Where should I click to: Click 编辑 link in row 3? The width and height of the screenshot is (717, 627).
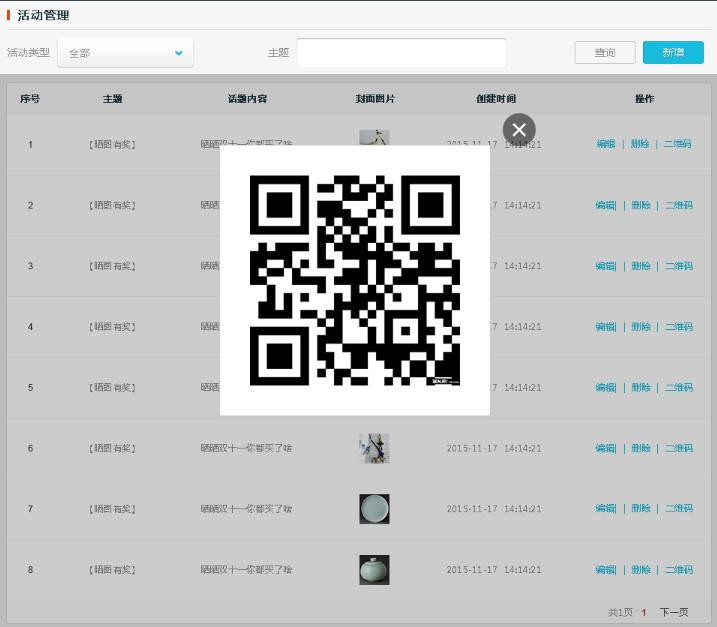(606, 266)
